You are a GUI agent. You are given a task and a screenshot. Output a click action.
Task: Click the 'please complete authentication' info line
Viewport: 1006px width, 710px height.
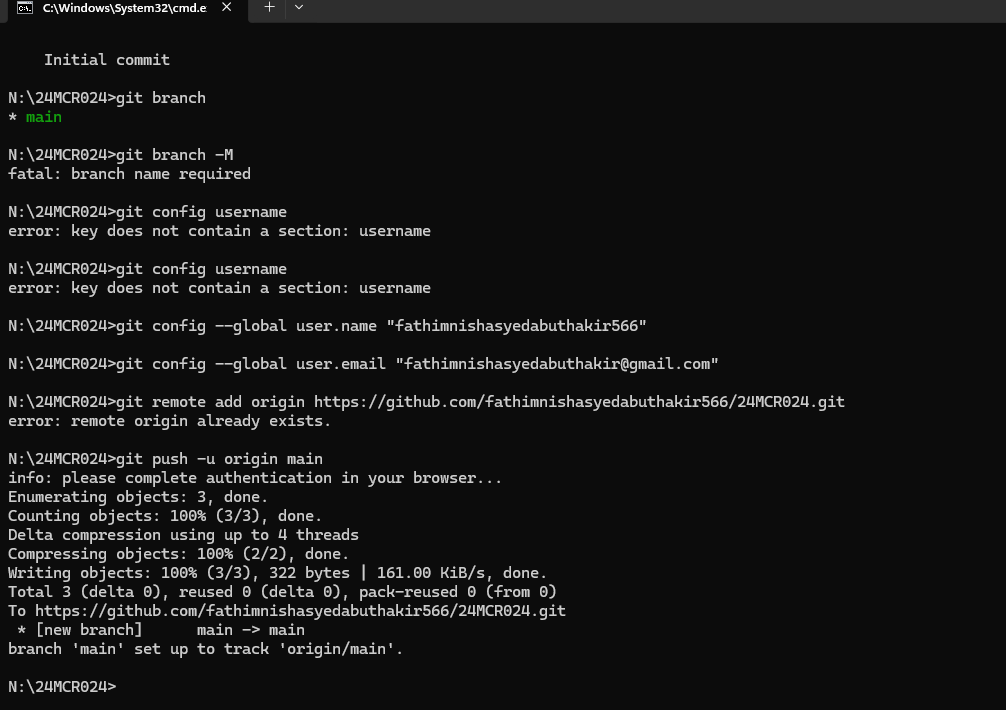(254, 478)
